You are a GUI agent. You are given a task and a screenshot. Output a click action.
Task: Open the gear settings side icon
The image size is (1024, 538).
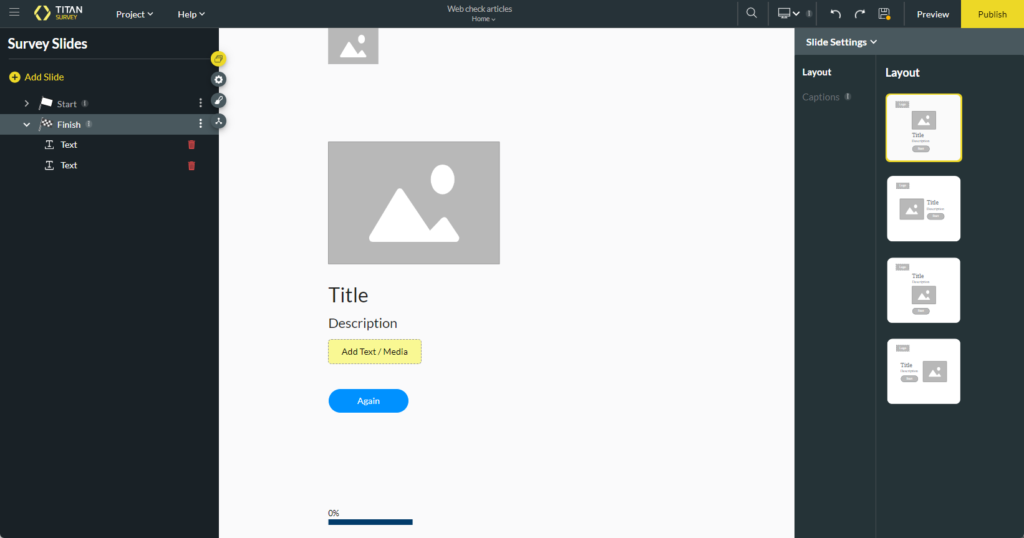point(218,80)
